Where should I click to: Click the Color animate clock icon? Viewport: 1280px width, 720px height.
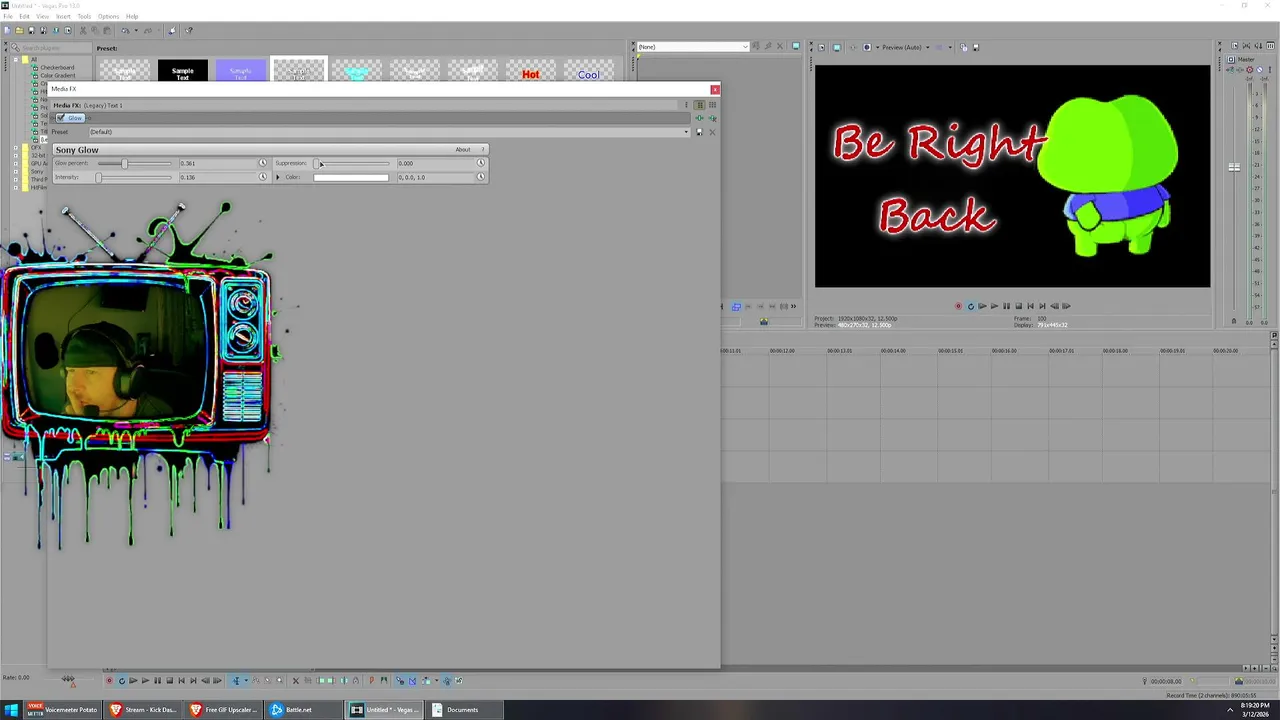[481, 177]
